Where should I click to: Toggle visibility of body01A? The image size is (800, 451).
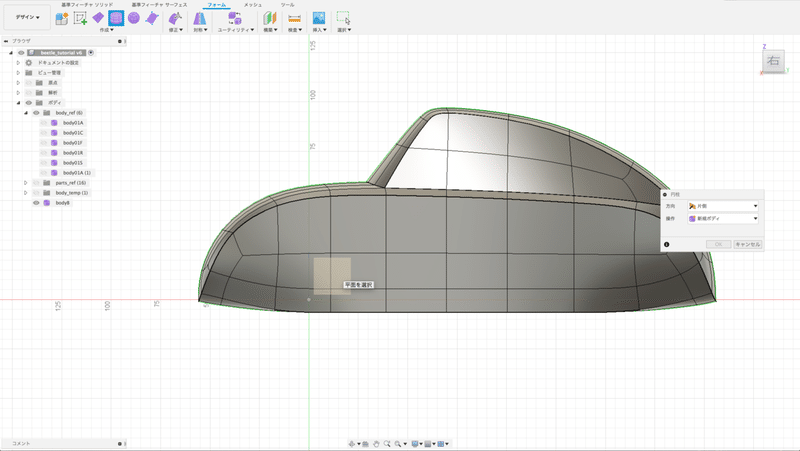click(44, 123)
